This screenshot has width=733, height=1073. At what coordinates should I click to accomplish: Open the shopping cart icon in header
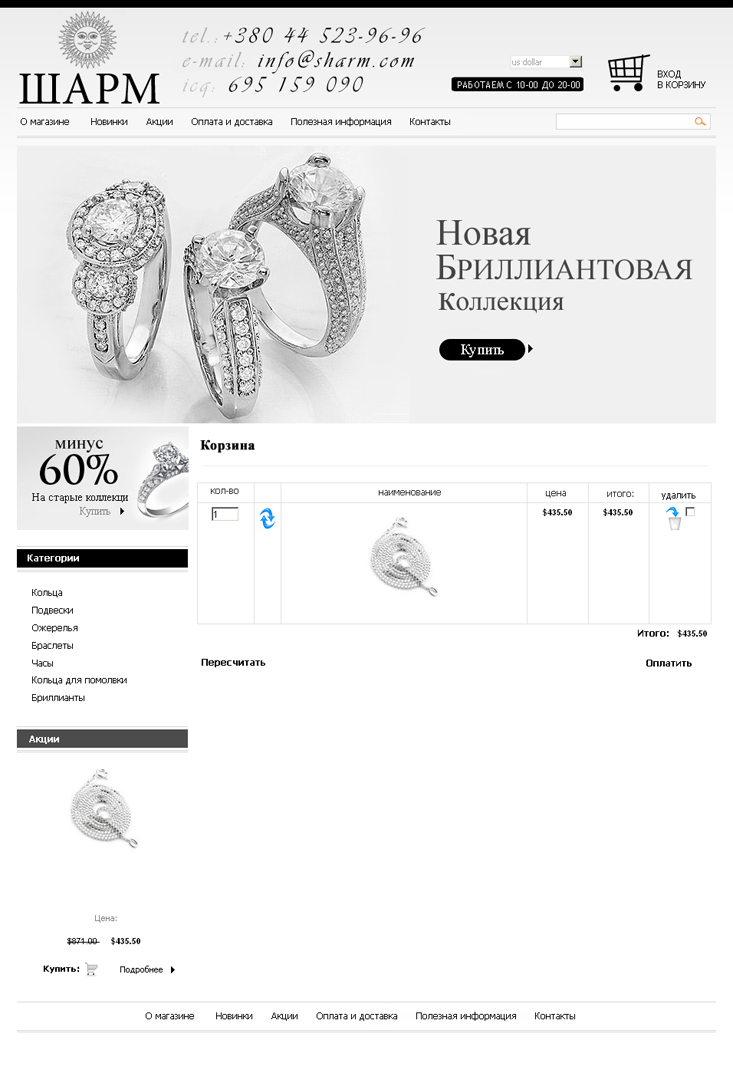[628, 73]
